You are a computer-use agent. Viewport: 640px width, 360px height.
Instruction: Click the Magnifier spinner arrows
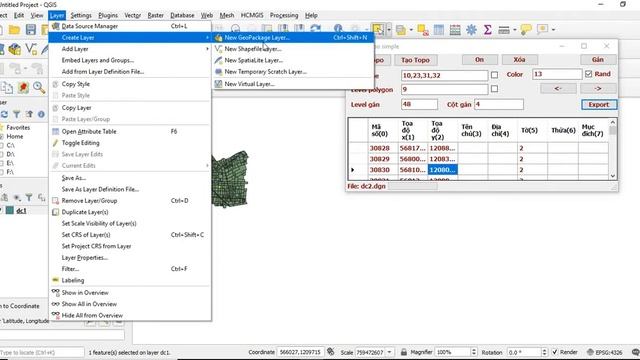473,352
